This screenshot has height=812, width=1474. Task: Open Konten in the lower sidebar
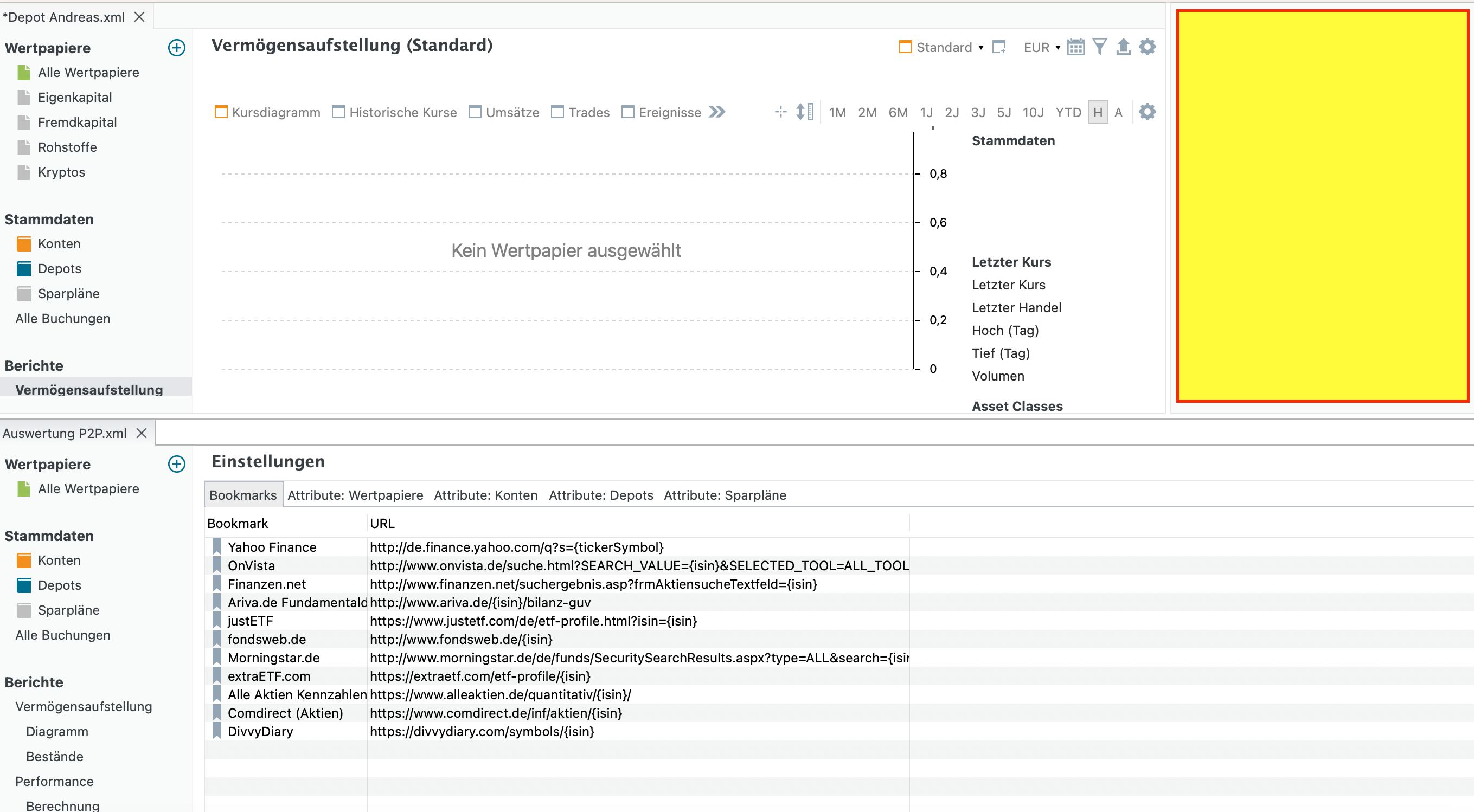tap(59, 560)
